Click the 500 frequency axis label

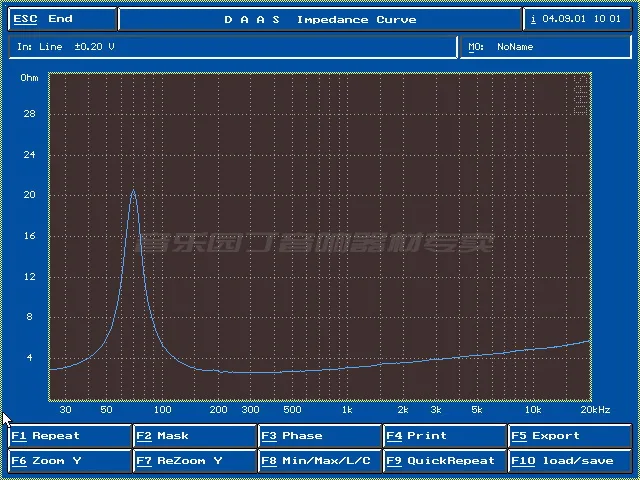292,410
